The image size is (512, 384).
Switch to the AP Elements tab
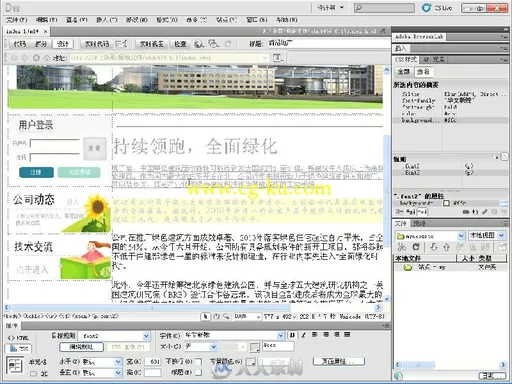pos(433,60)
